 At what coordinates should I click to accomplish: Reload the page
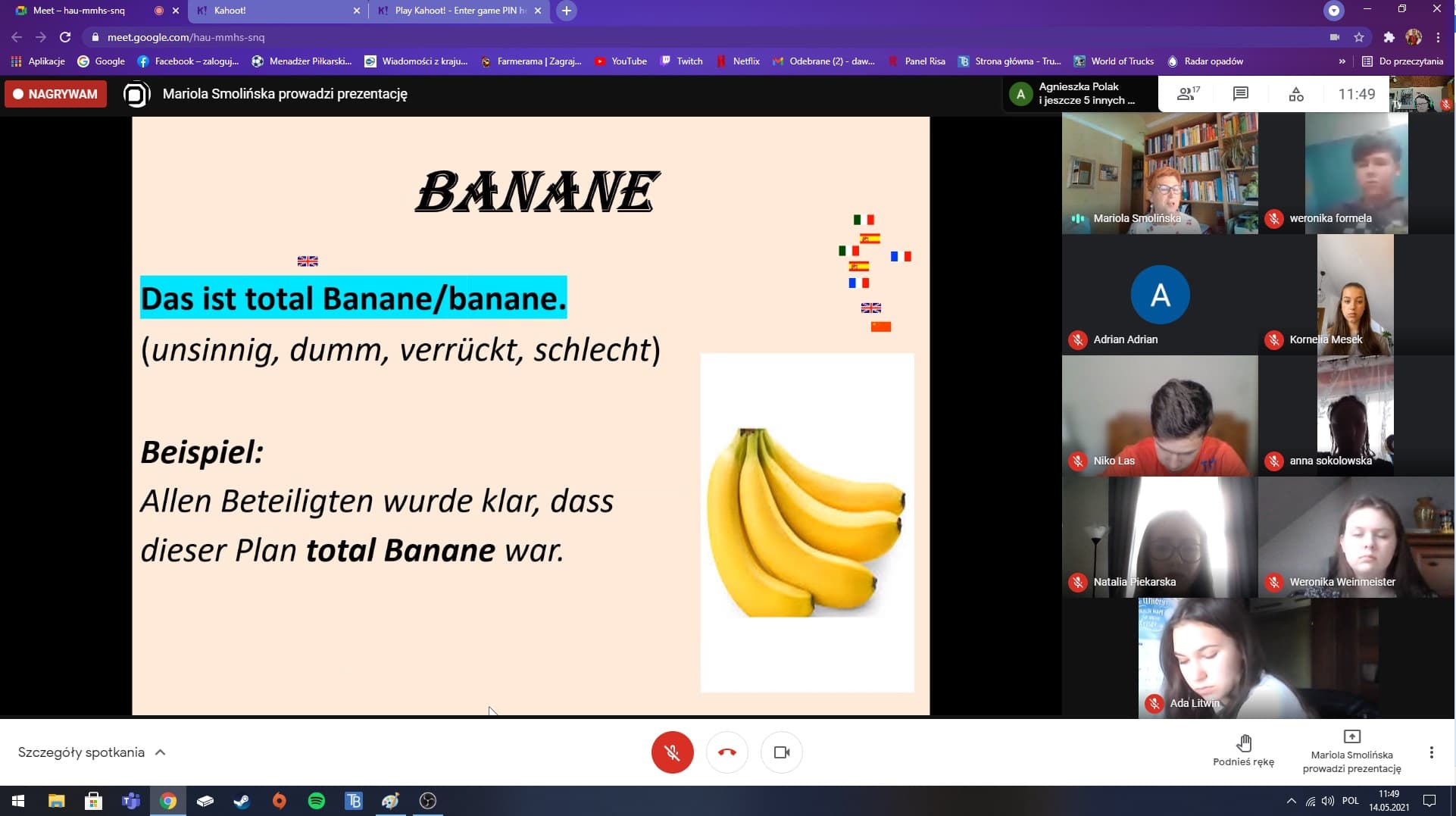(65, 37)
